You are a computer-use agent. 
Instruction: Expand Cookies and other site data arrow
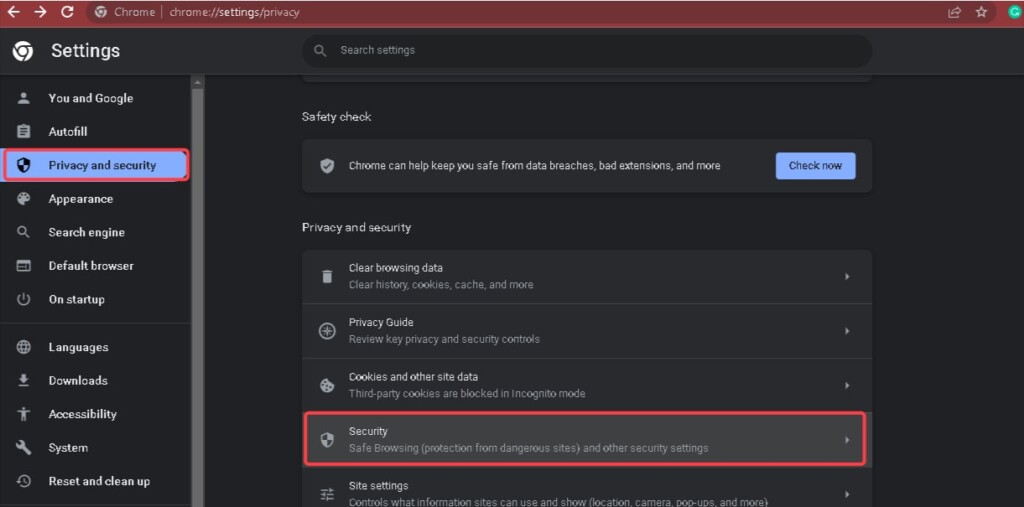pos(847,385)
